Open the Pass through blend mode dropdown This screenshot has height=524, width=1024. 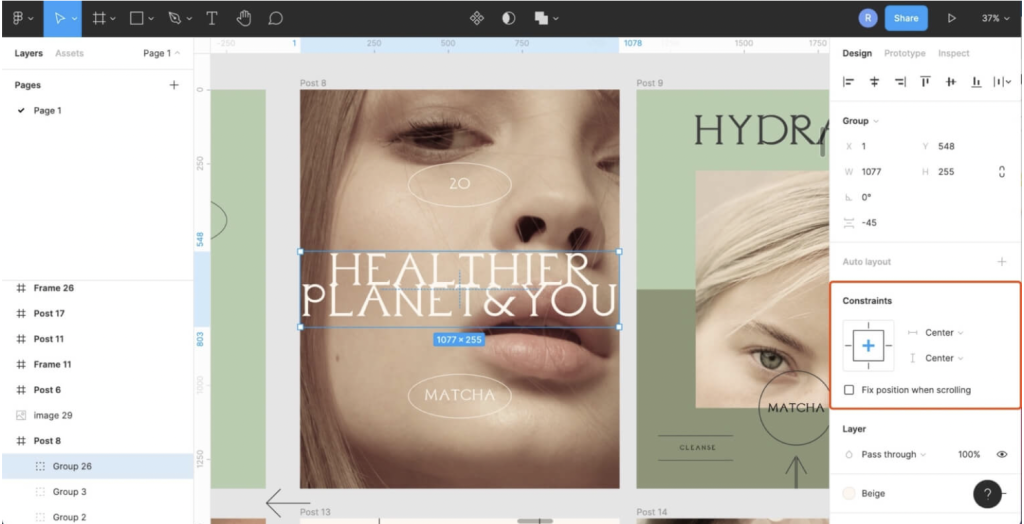[893, 454]
